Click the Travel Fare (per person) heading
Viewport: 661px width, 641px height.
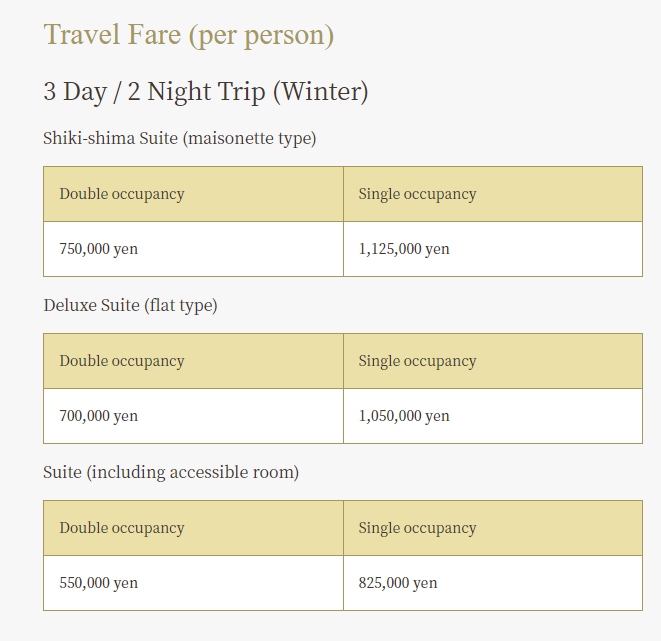pyautogui.click(x=188, y=35)
